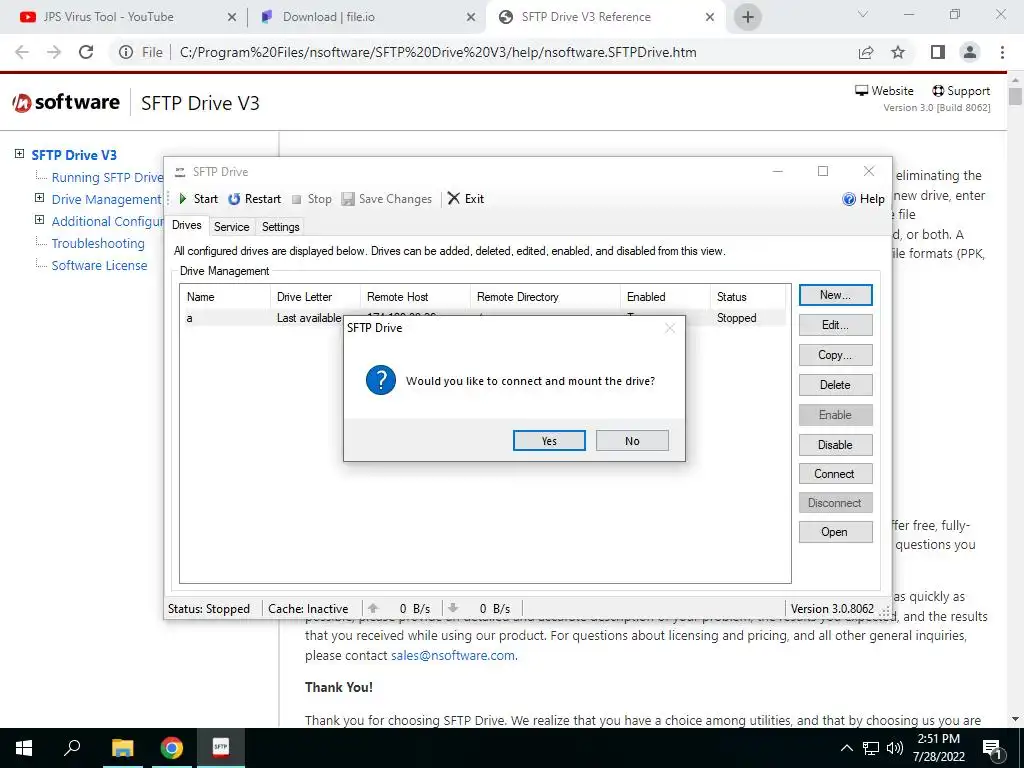
Task: Expand the Additional Configuration tree node
Action: 39,220
